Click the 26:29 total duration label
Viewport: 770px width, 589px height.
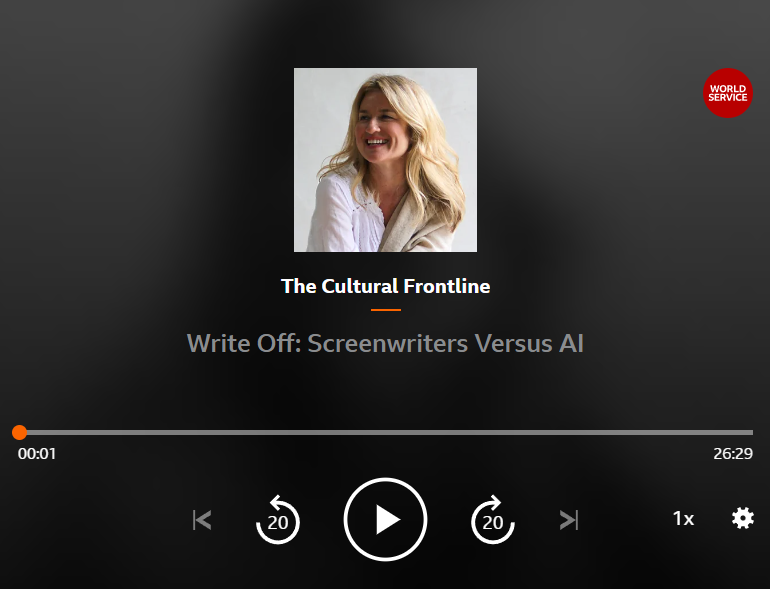733,453
